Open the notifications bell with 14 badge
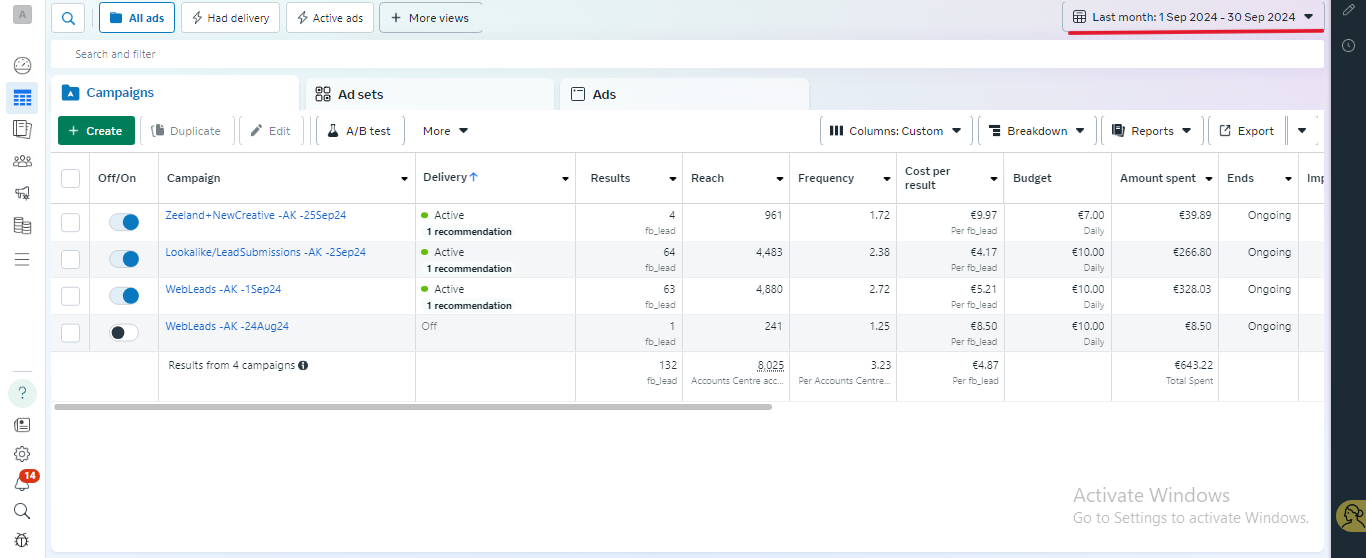 [22, 483]
